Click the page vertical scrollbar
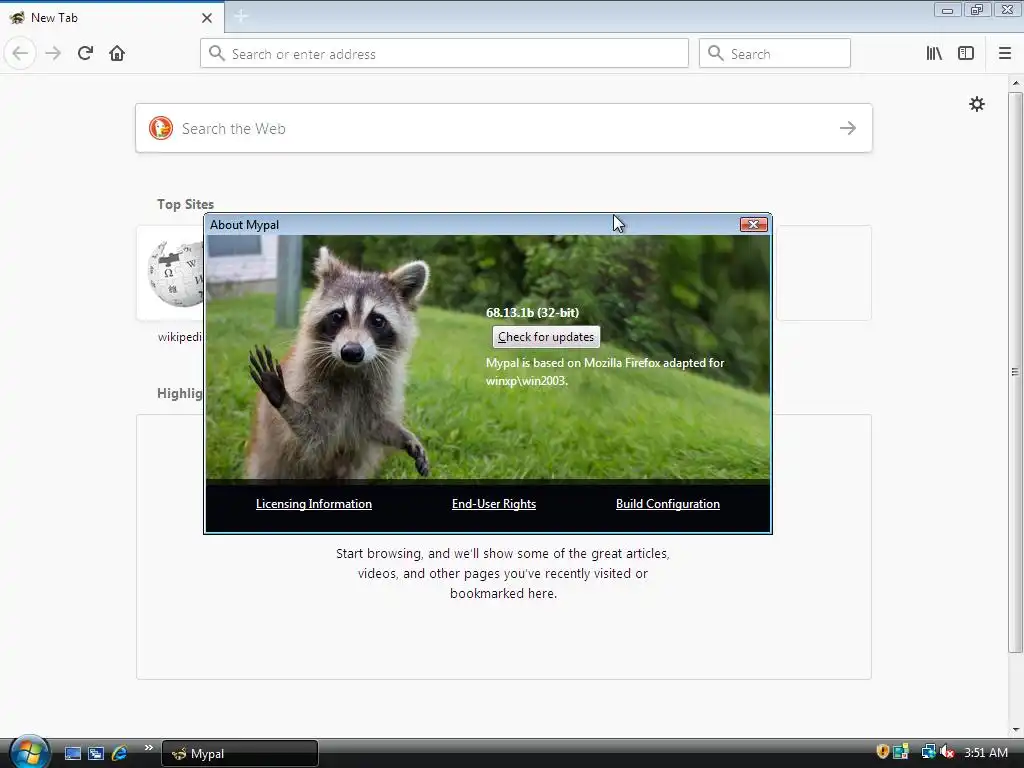The image size is (1024, 768). click(x=1015, y=372)
